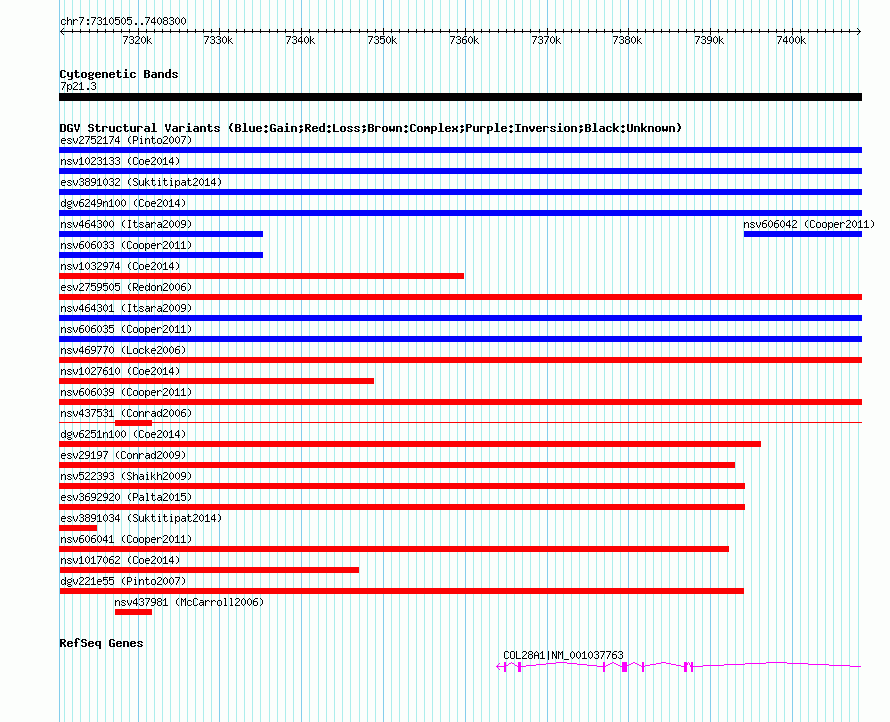
Task: Click the red bar under nsv606041
Action: click(x=394, y=549)
